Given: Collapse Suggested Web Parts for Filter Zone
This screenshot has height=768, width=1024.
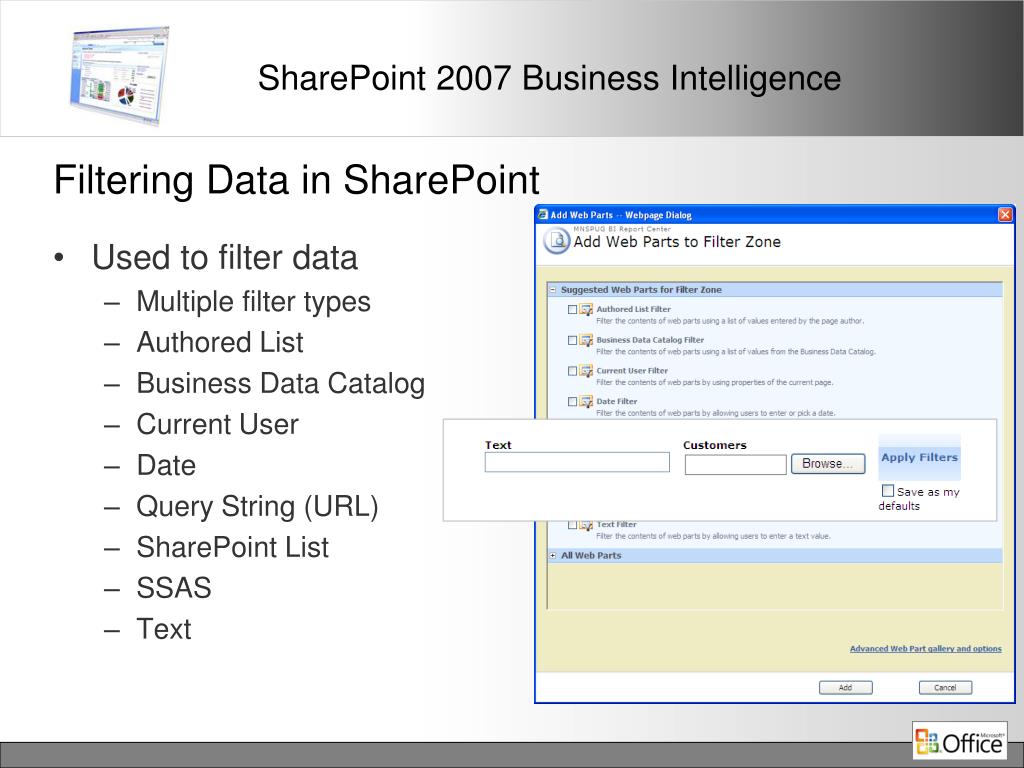Looking at the screenshot, I should [553, 290].
